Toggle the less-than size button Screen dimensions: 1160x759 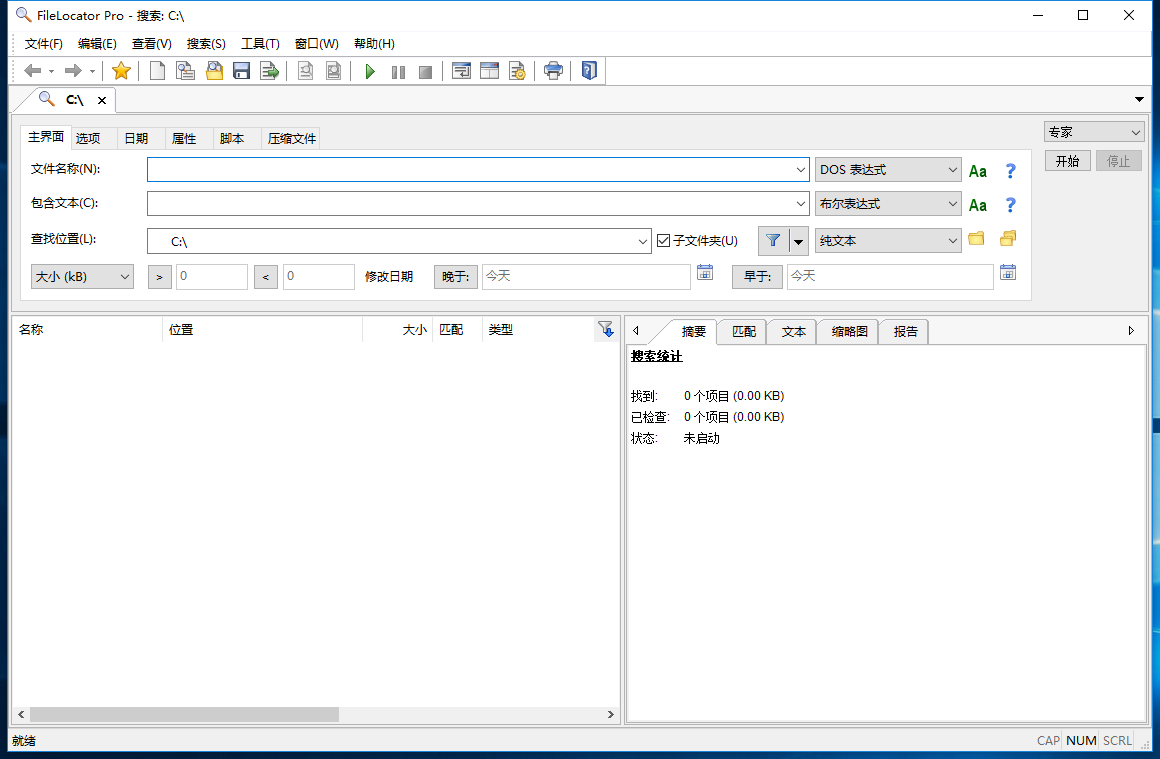[266, 277]
